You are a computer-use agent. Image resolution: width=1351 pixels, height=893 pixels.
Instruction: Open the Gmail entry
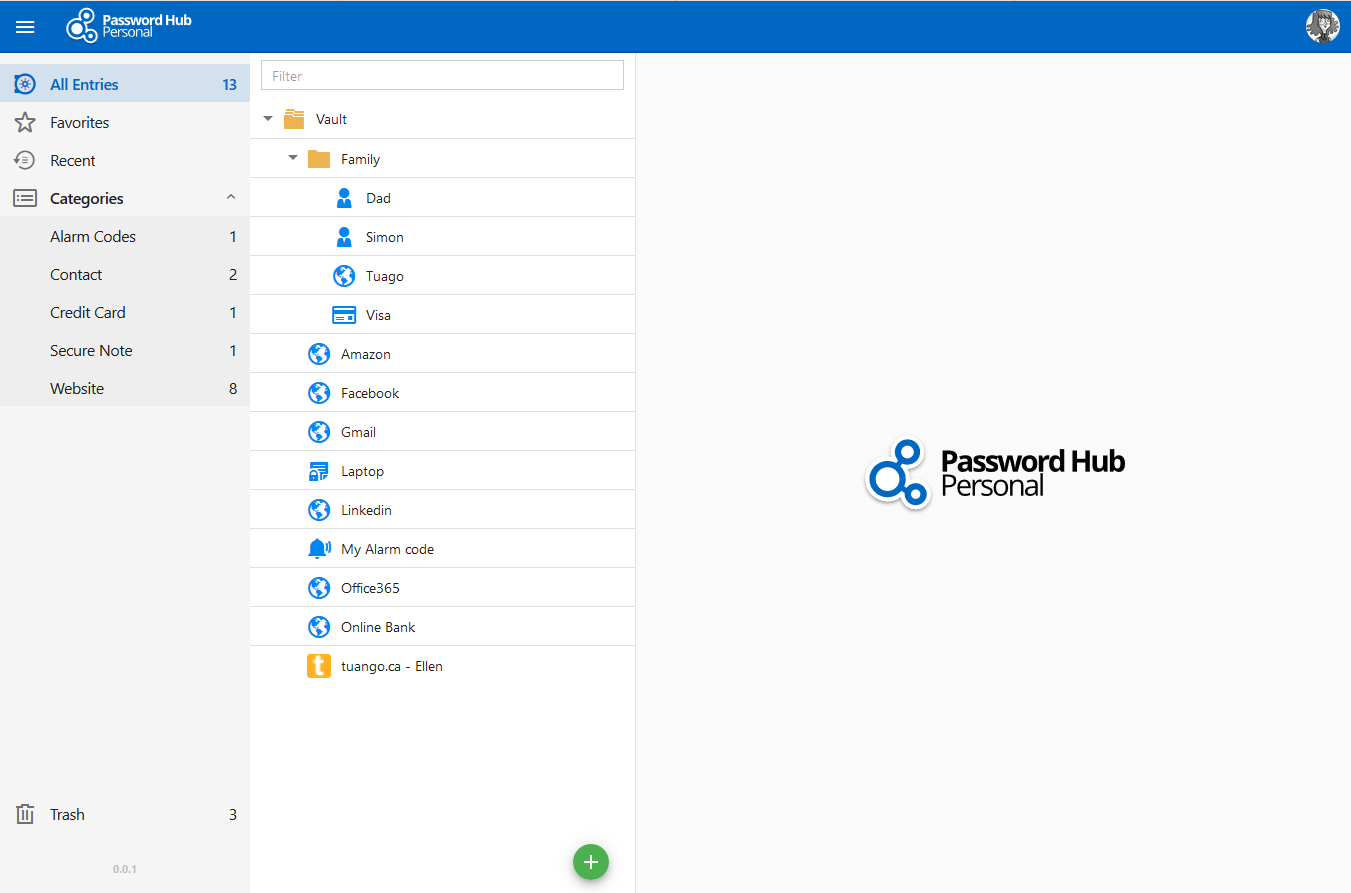[x=442, y=432]
